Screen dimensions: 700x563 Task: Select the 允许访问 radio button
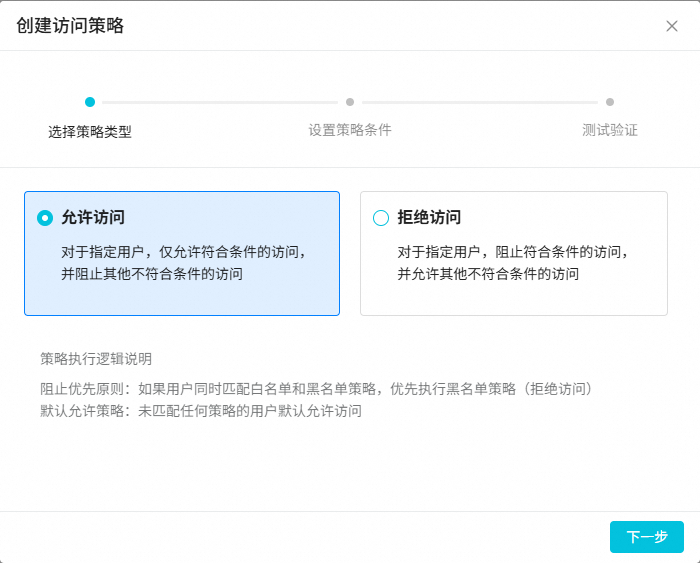point(44,218)
